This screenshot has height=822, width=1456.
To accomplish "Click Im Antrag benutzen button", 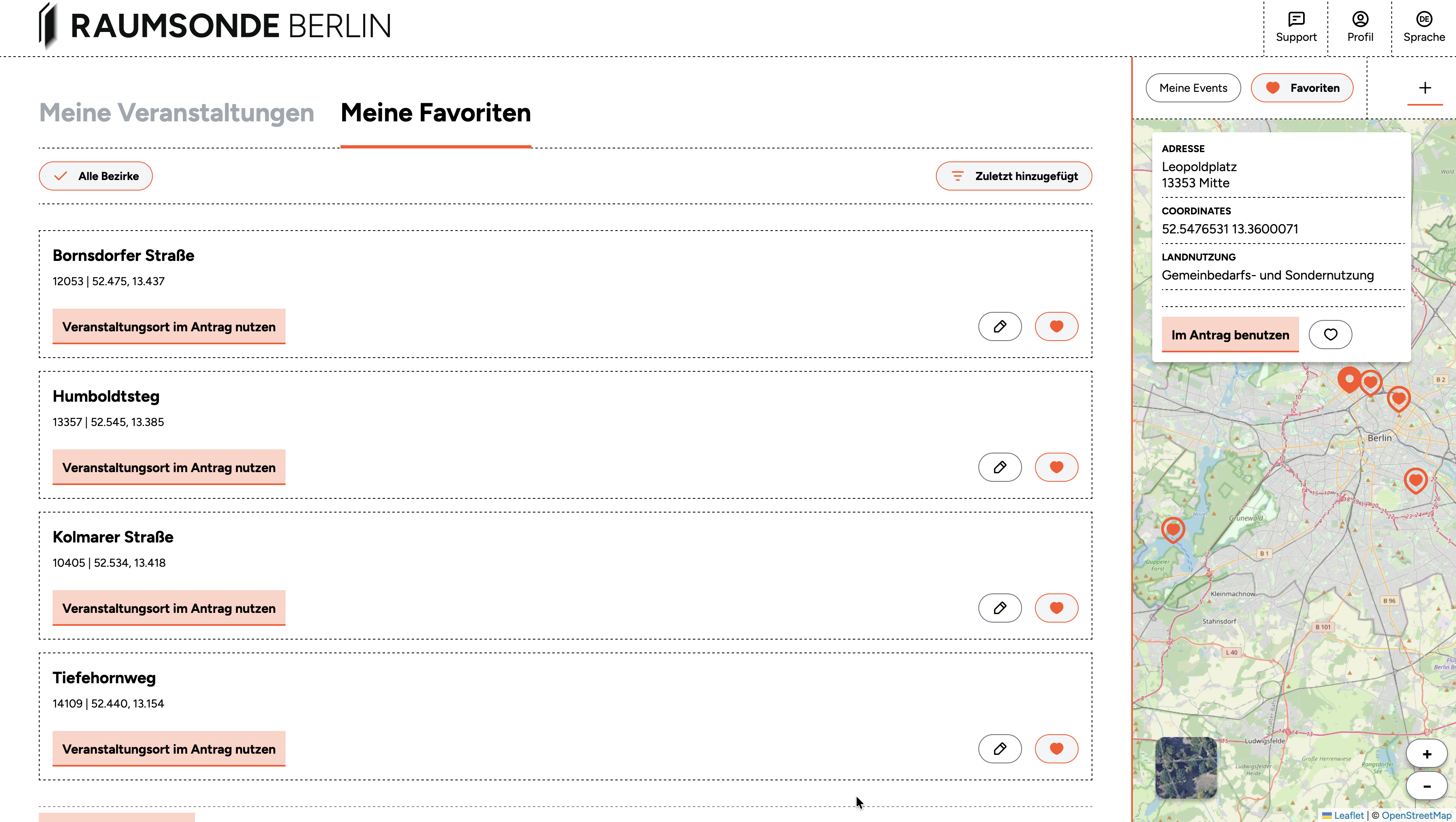I will pyautogui.click(x=1230, y=335).
